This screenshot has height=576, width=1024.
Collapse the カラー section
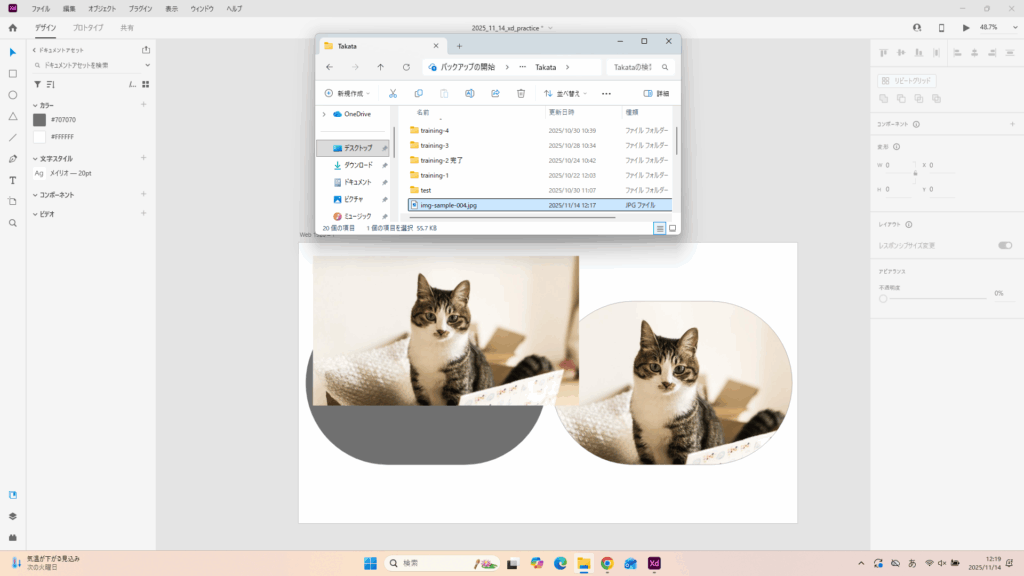(35, 105)
